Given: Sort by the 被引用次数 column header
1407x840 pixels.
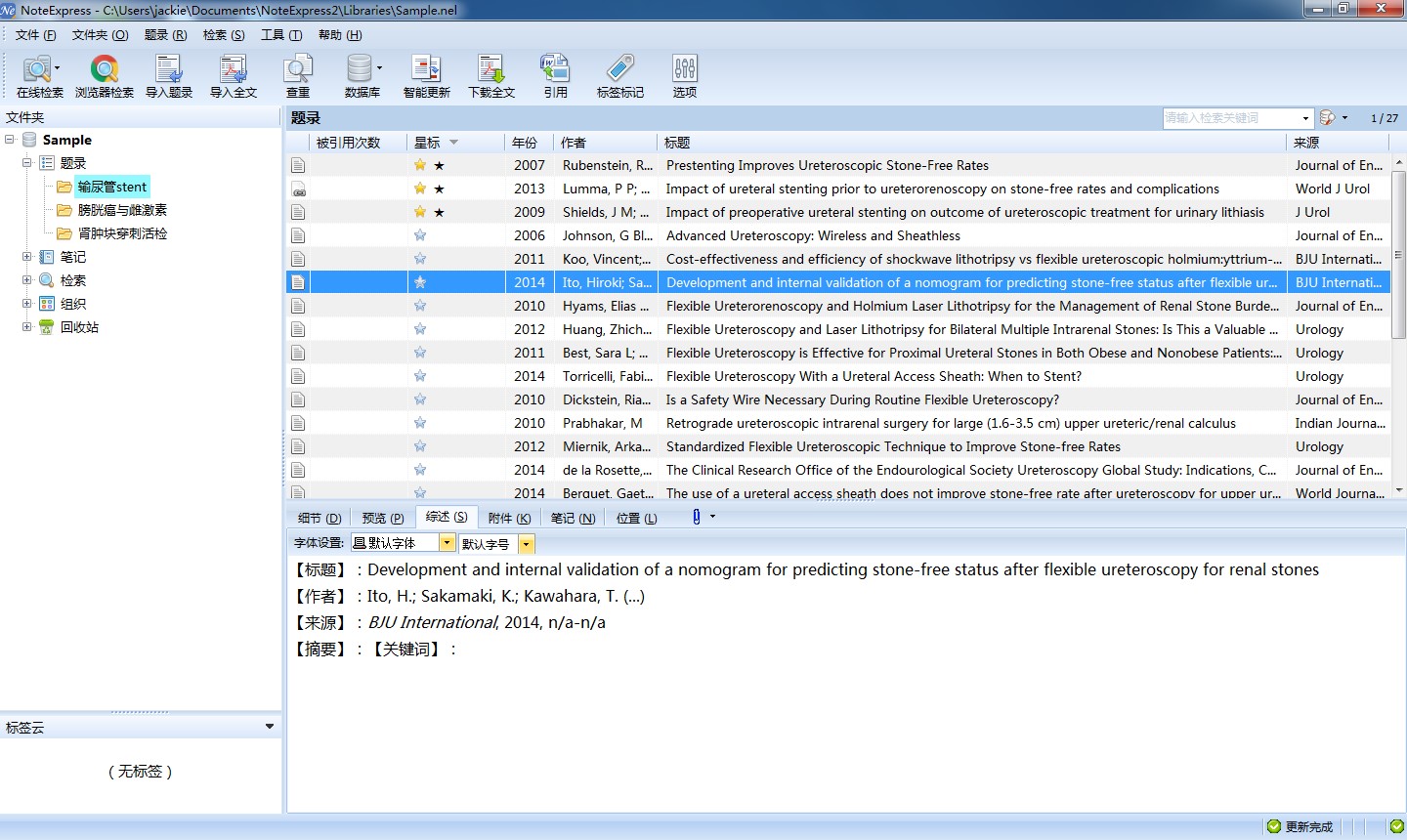Looking at the screenshot, I should point(359,143).
